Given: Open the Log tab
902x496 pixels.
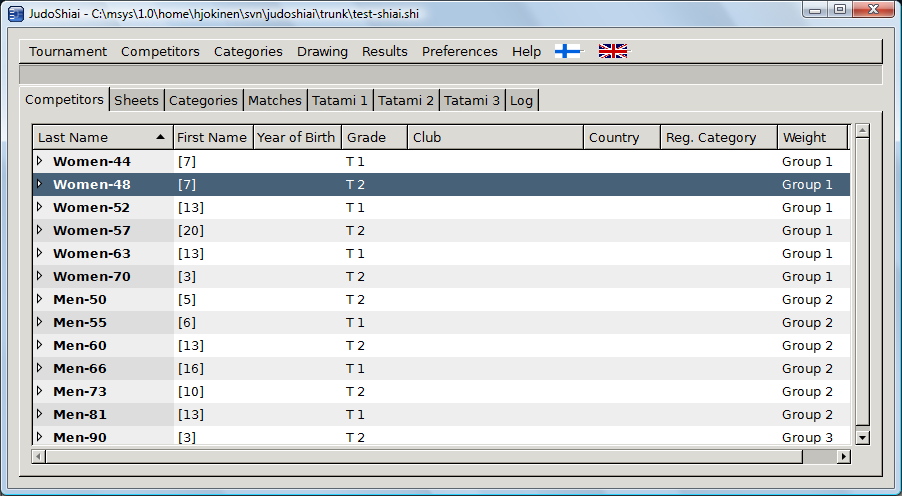Looking at the screenshot, I should click(x=521, y=100).
